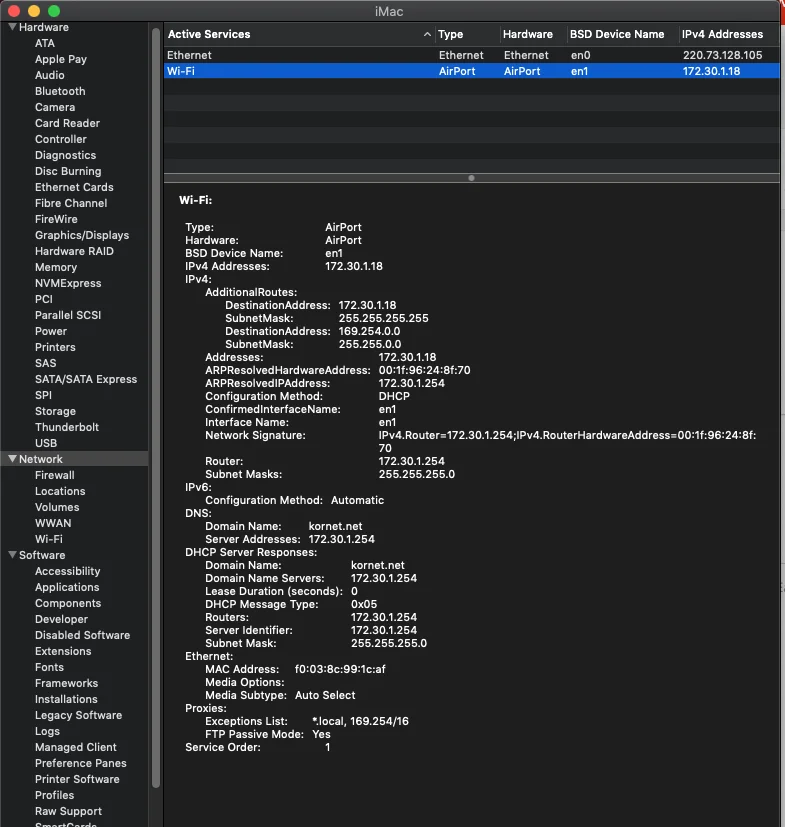Select FireWire in the sidebar
Image resolution: width=785 pixels, height=827 pixels.
(x=56, y=219)
